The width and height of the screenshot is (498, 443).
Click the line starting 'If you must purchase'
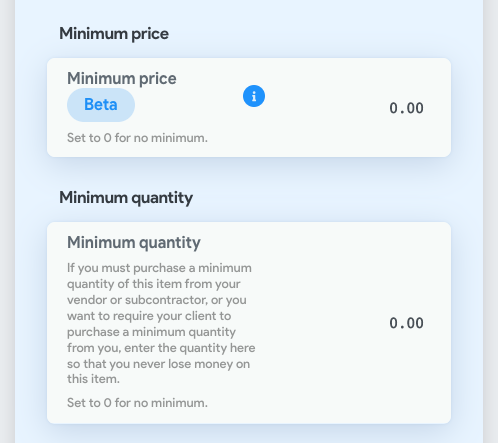coord(159,268)
